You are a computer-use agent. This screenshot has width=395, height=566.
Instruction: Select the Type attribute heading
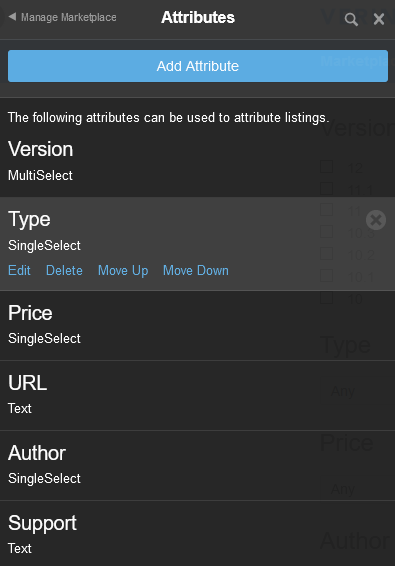(29, 219)
